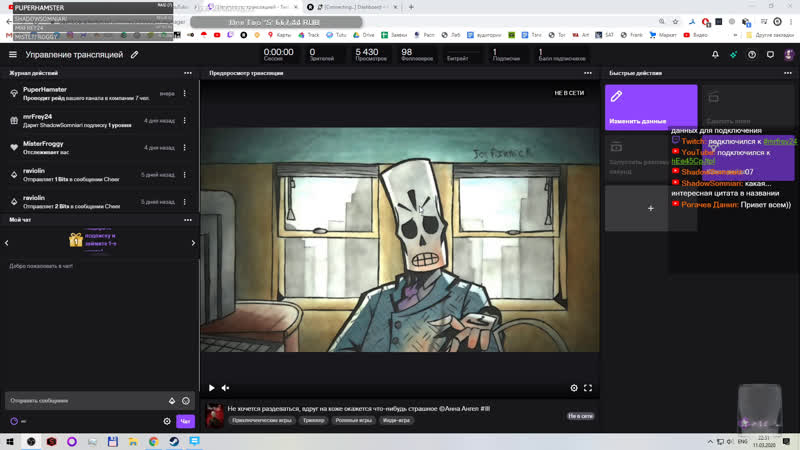
Task: Open File Explorer from the taskbar
Action: 133,441
